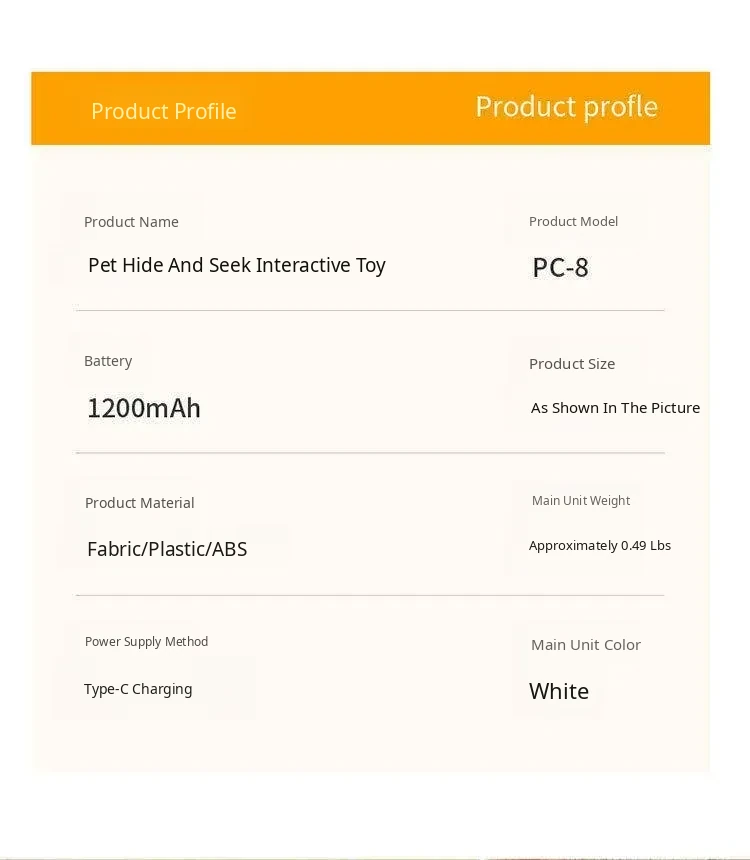Click "Pet Hide And Seek Interactive Toy" text
Screen dimensions: 750x860
point(237,265)
